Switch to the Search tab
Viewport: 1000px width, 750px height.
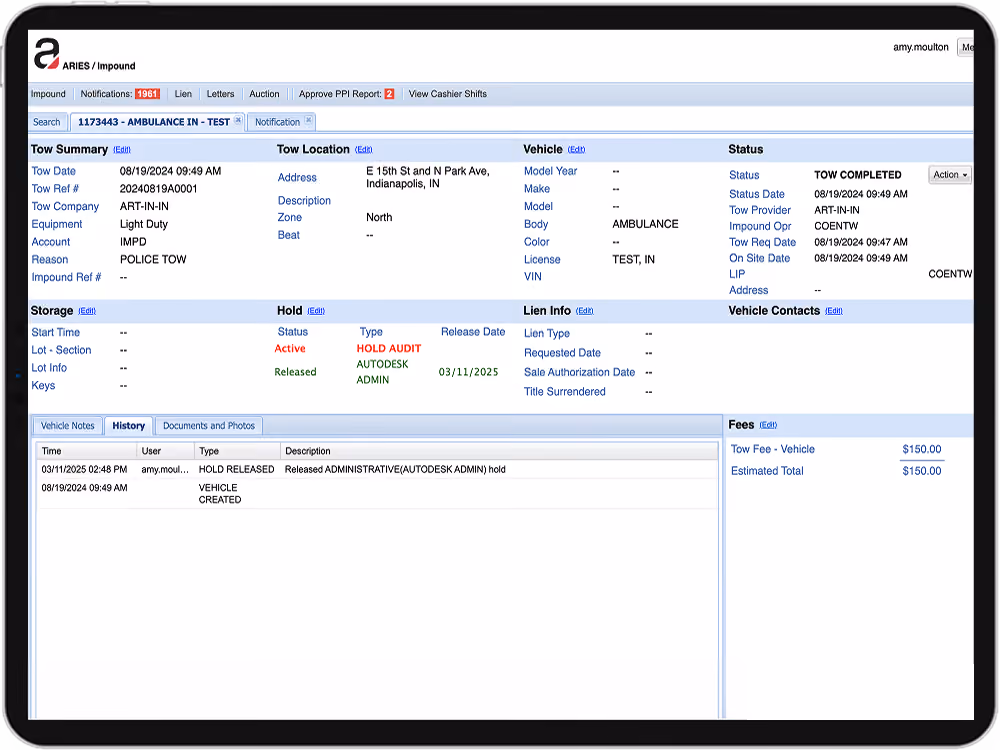click(x=47, y=122)
